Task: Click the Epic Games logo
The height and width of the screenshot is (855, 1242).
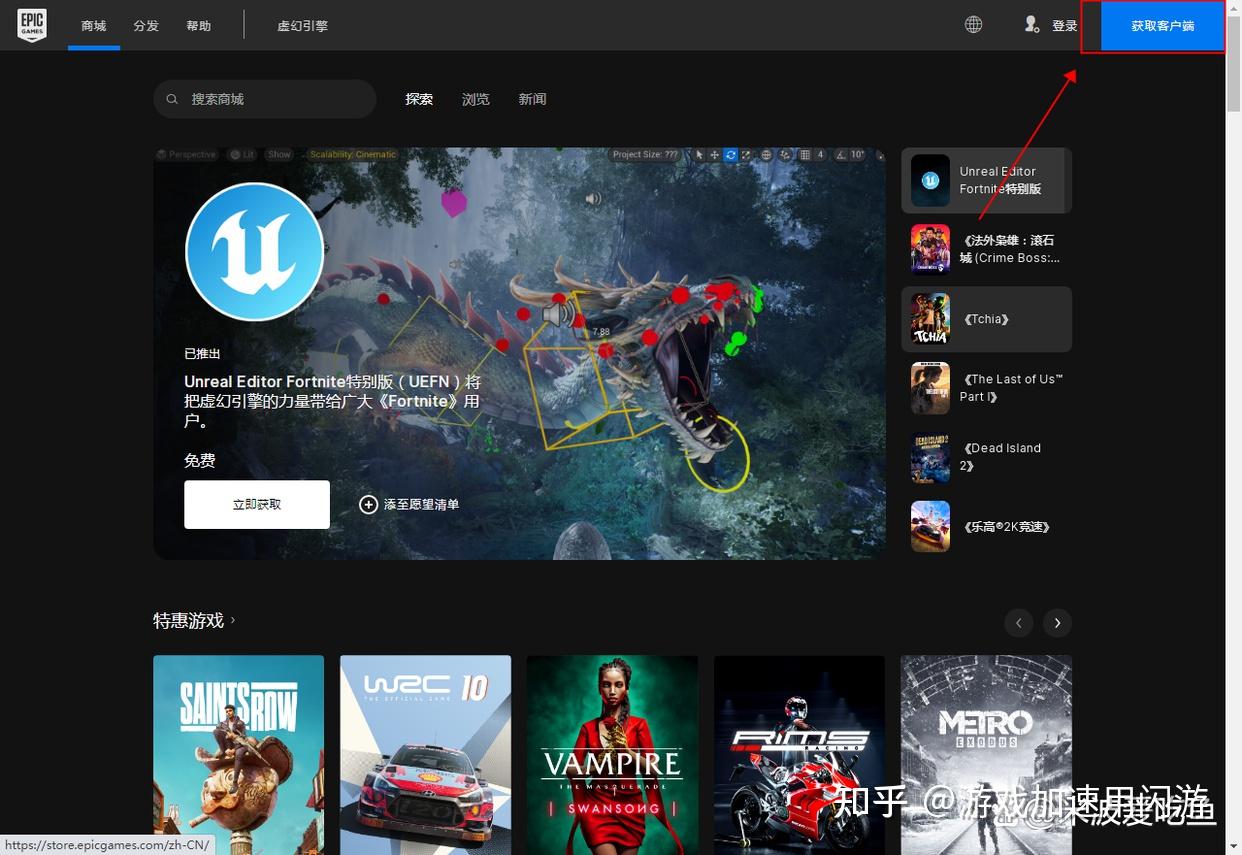Action: [x=32, y=25]
